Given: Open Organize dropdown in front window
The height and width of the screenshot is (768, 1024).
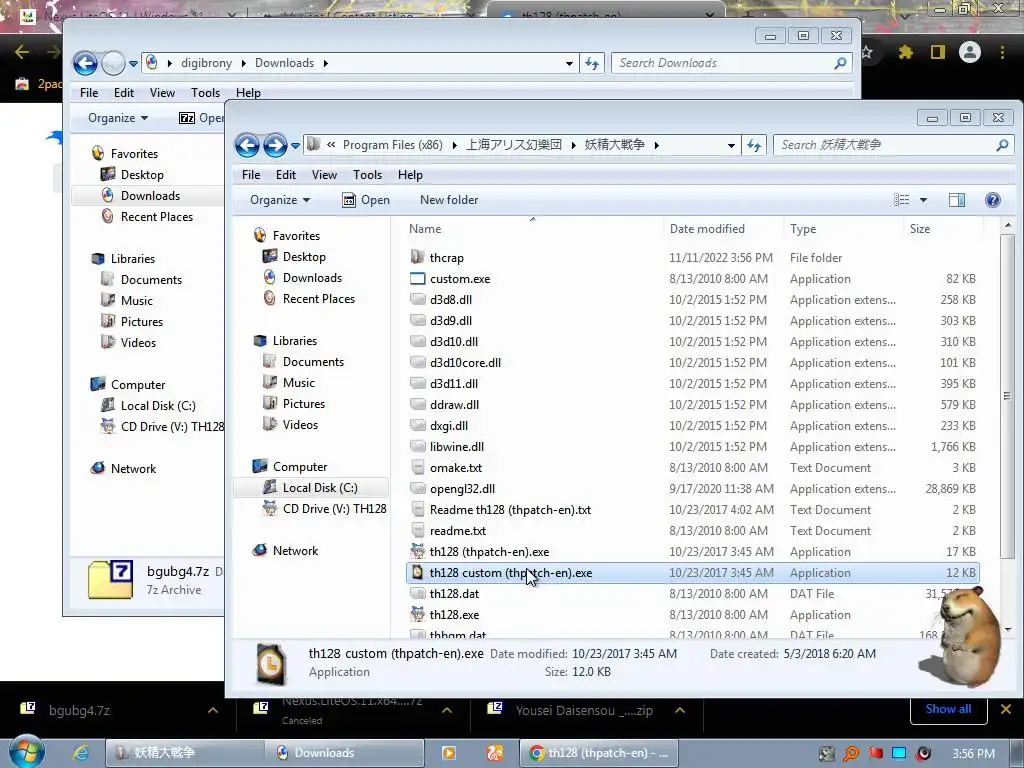Looking at the screenshot, I should (280, 200).
